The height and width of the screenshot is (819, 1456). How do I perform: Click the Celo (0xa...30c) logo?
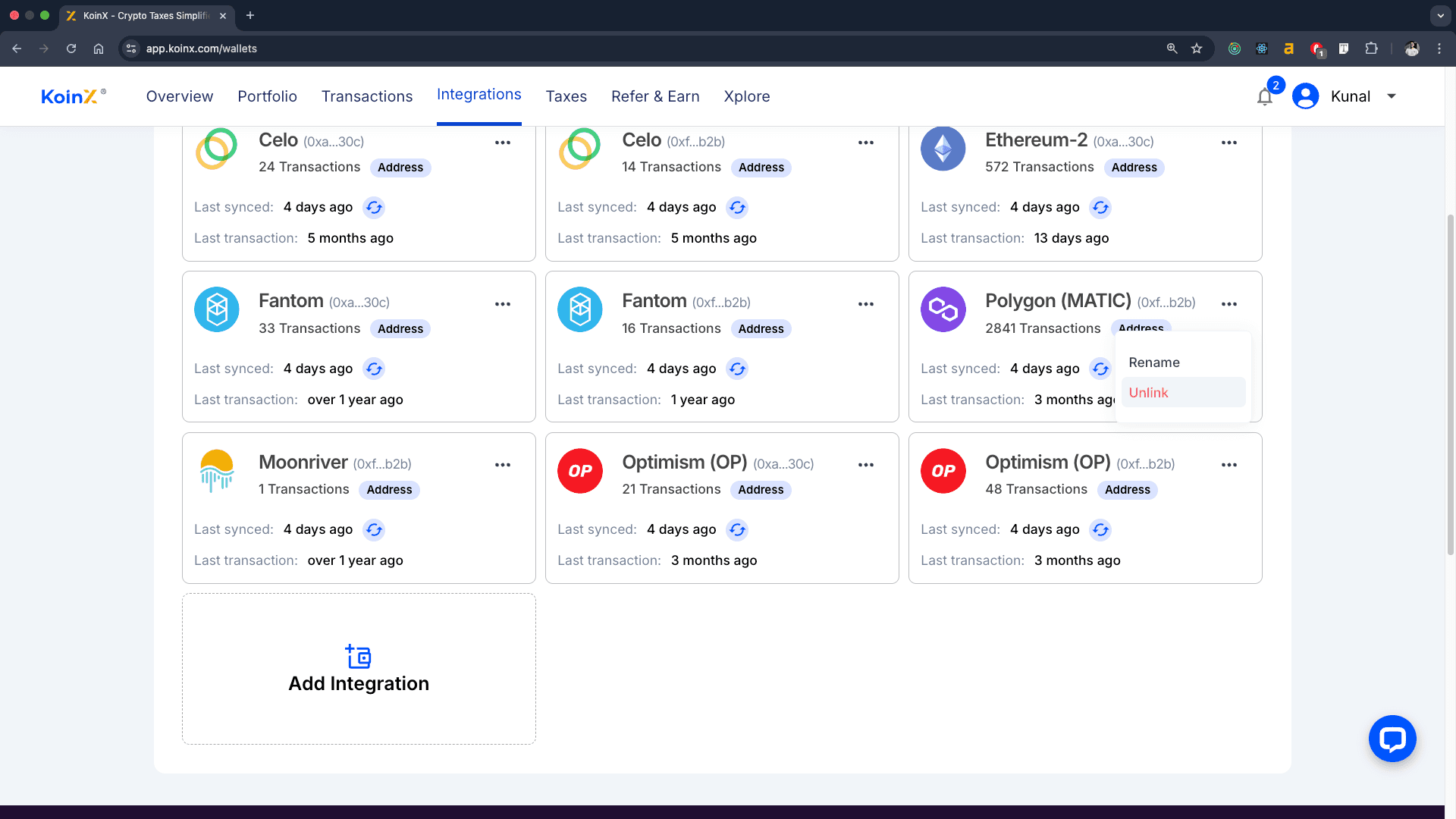(x=217, y=149)
